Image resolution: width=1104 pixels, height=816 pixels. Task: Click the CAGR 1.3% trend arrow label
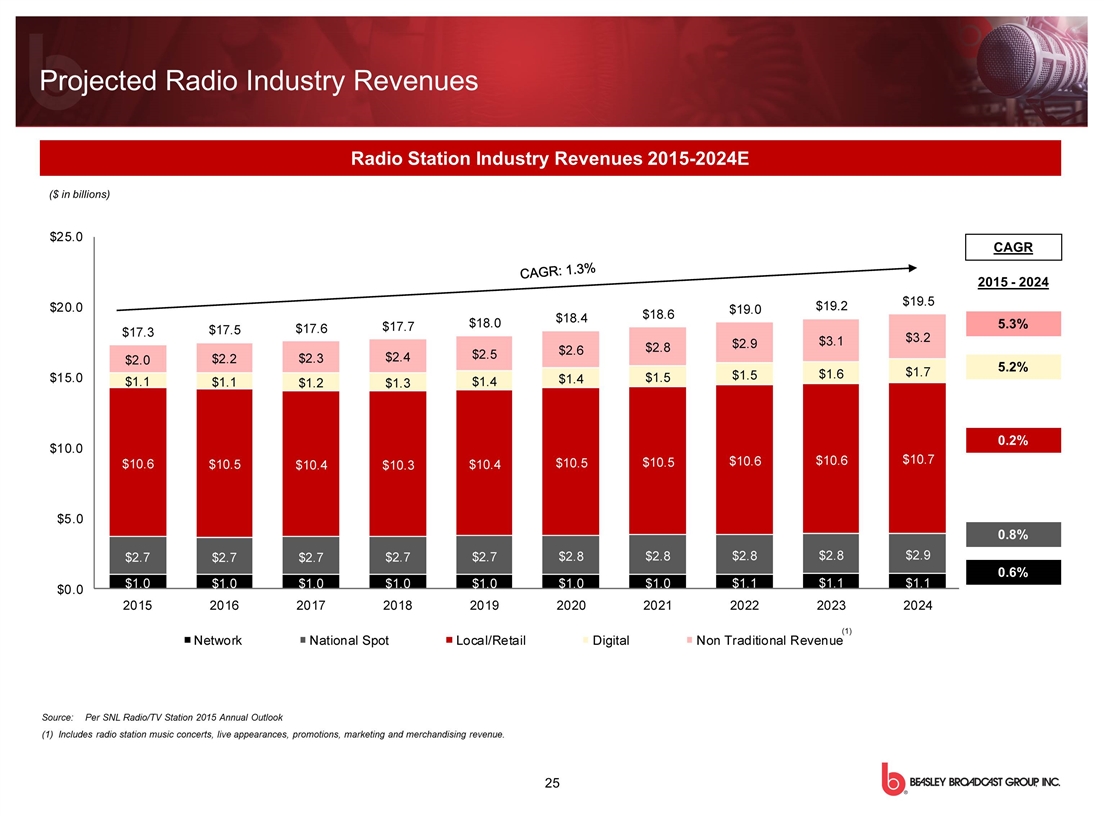[x=558, y=271]
